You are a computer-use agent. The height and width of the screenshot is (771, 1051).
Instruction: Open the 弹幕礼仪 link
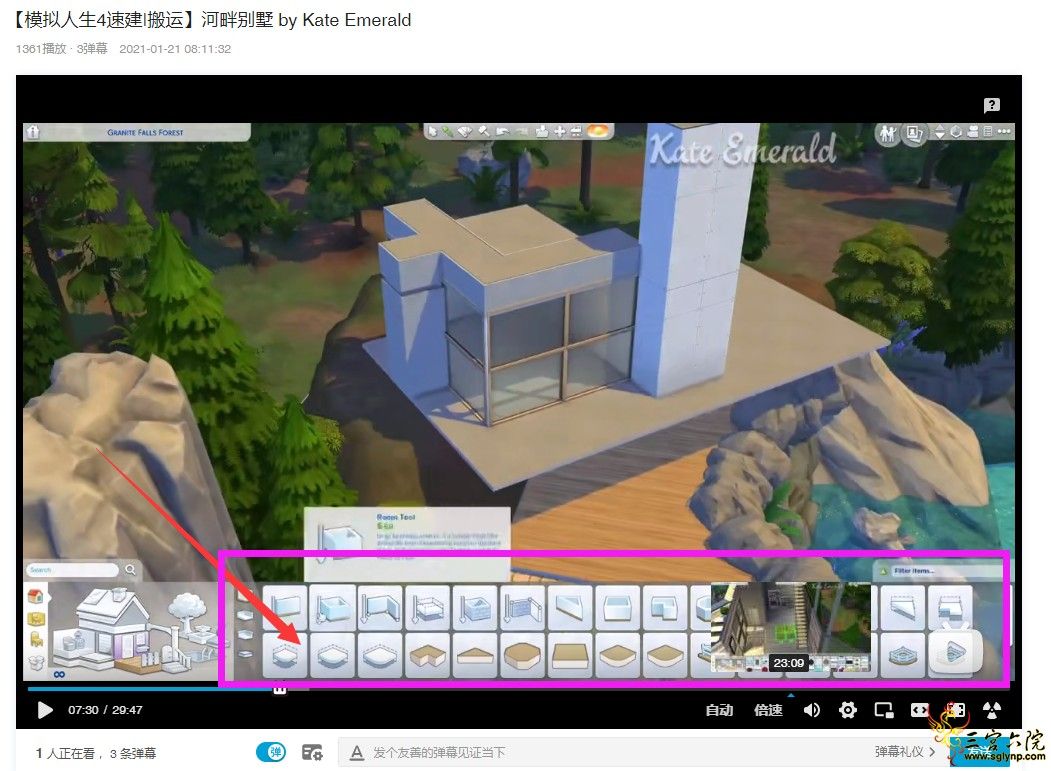(904, 752)
